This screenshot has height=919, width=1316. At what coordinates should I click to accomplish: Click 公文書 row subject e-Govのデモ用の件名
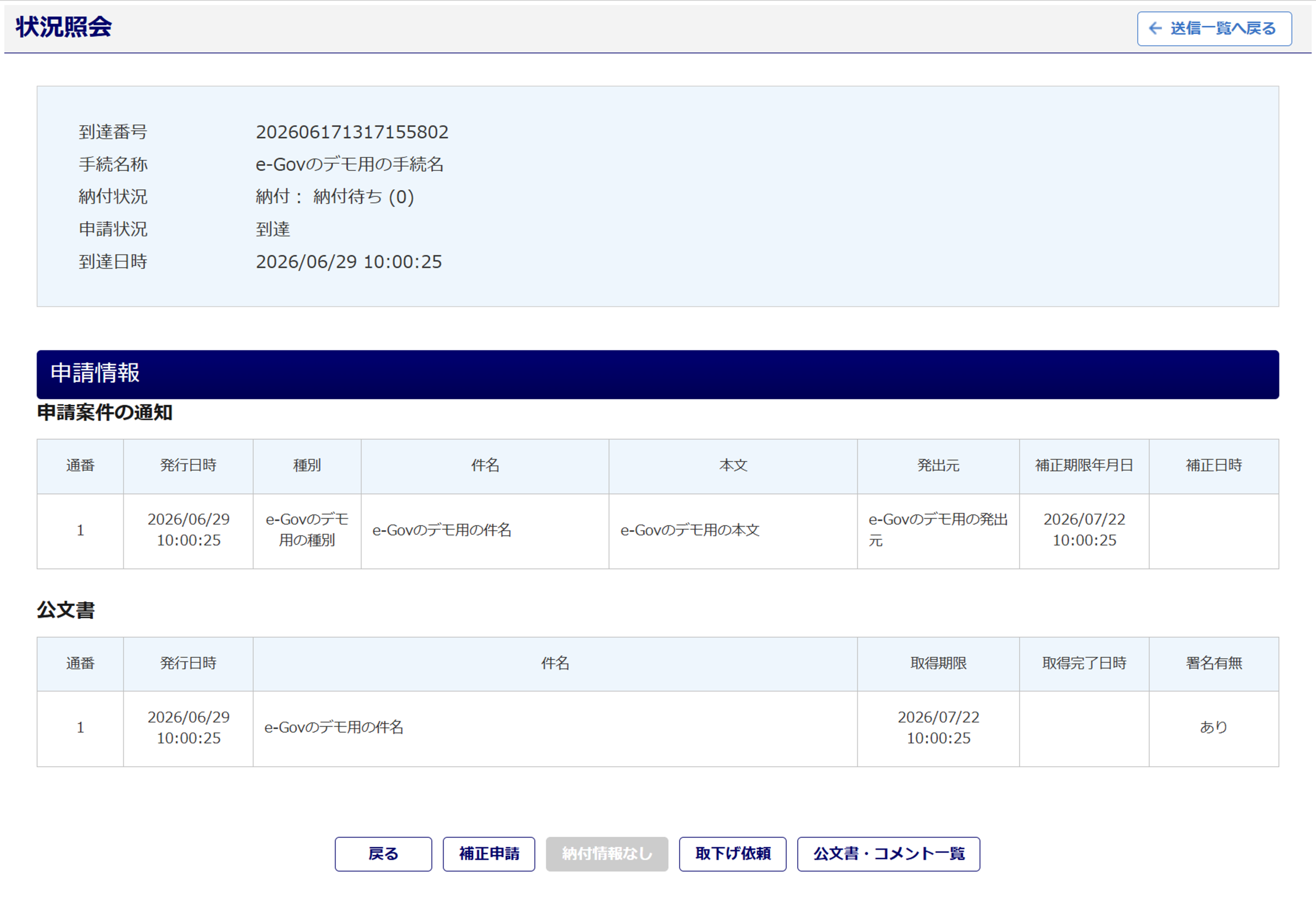pos(334,728)
